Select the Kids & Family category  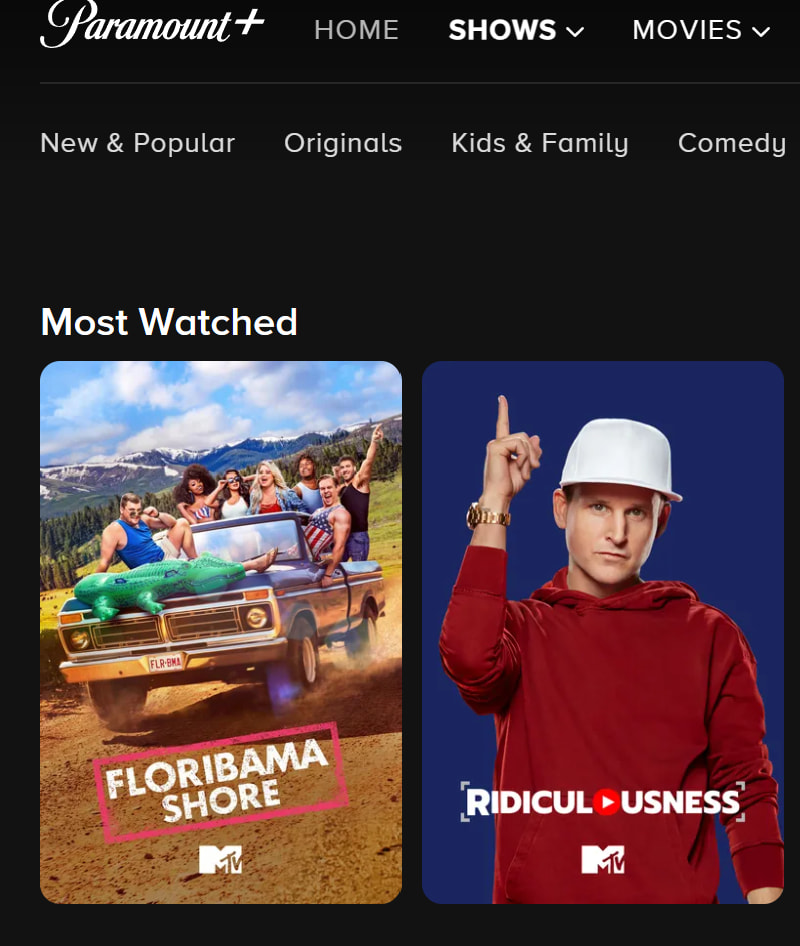[x=540, y=144]
